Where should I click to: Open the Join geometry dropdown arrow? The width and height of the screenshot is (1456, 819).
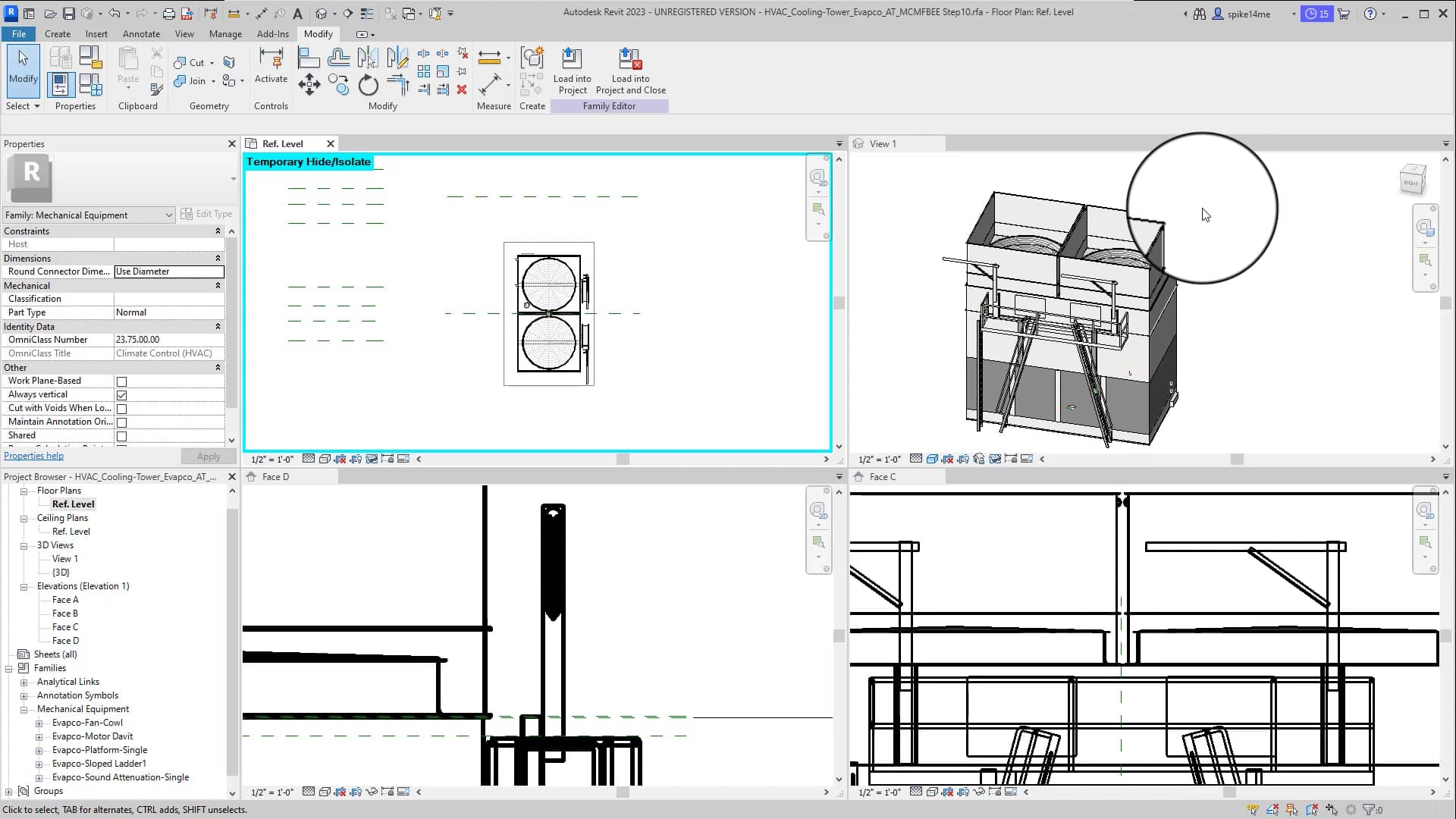click(x=213, y=81)
